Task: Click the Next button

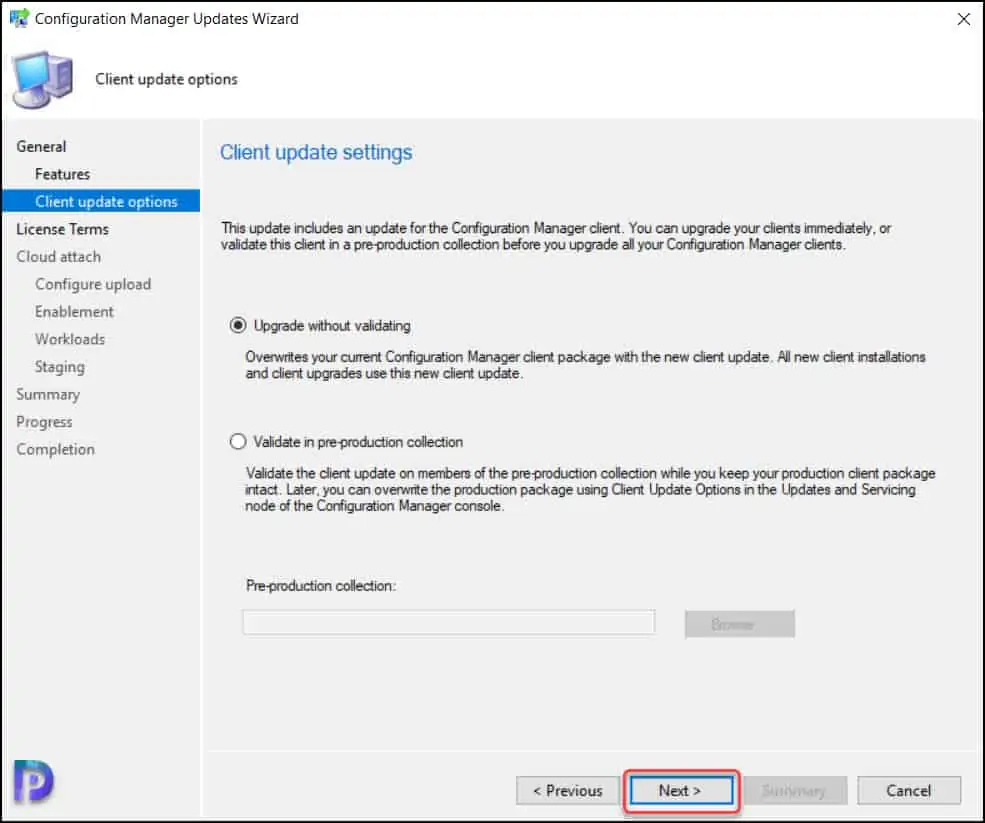Action: [x=681, y=790]
